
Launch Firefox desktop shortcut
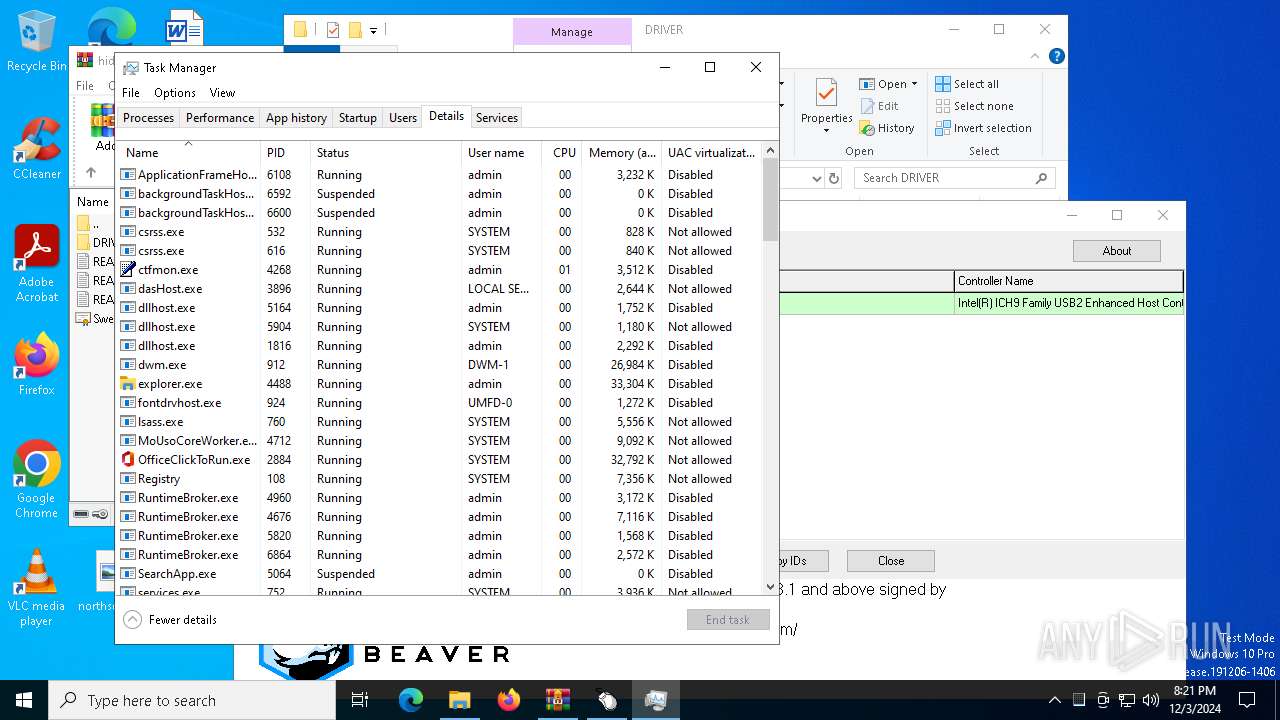pyautogui.click(x=36, y=365)
